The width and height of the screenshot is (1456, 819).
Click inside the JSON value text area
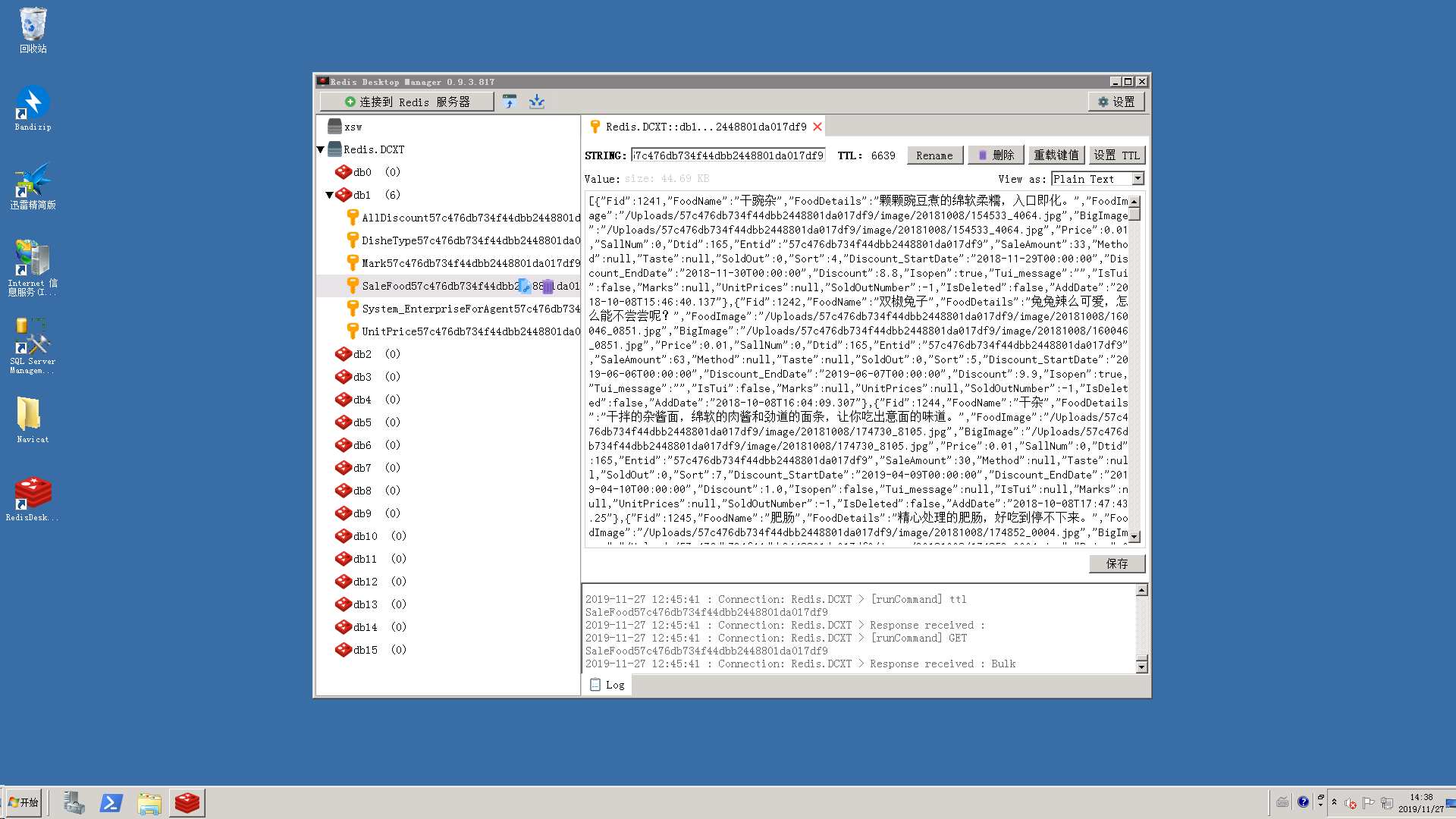pyautogui.click(x=858, y=369)
